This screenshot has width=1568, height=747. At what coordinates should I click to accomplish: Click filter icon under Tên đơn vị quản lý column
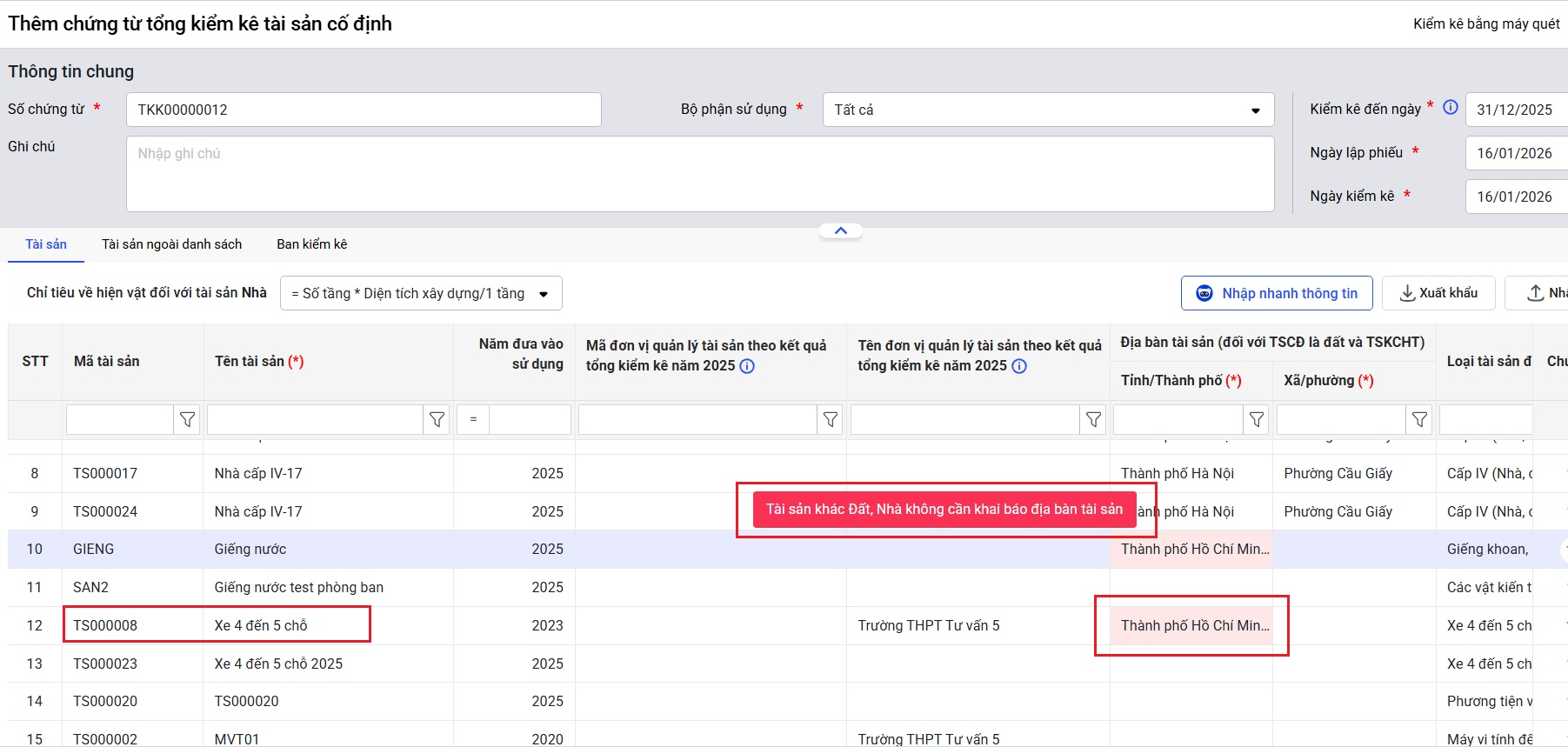click(1093, 420)
